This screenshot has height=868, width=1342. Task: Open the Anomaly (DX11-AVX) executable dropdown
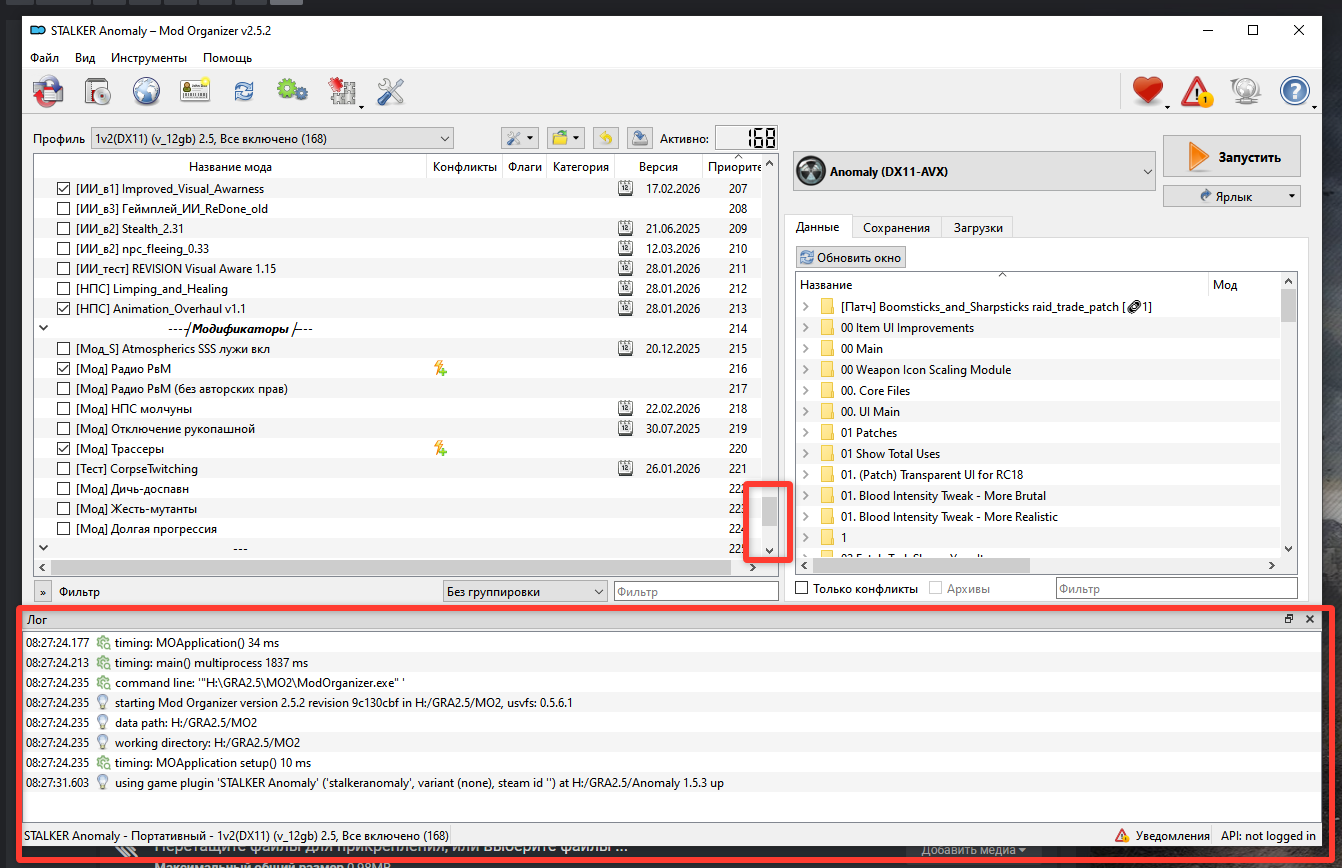click(975, 172)
